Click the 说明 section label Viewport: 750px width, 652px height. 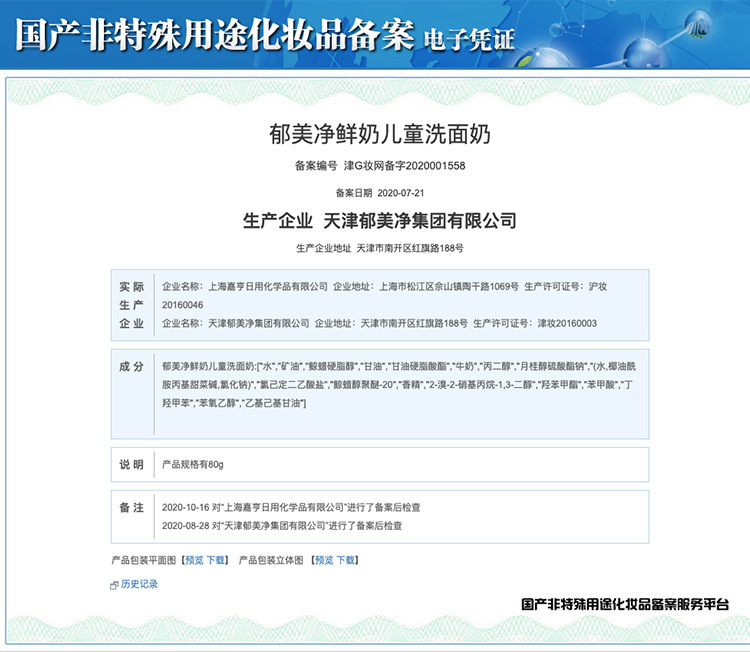coord(132,464)
